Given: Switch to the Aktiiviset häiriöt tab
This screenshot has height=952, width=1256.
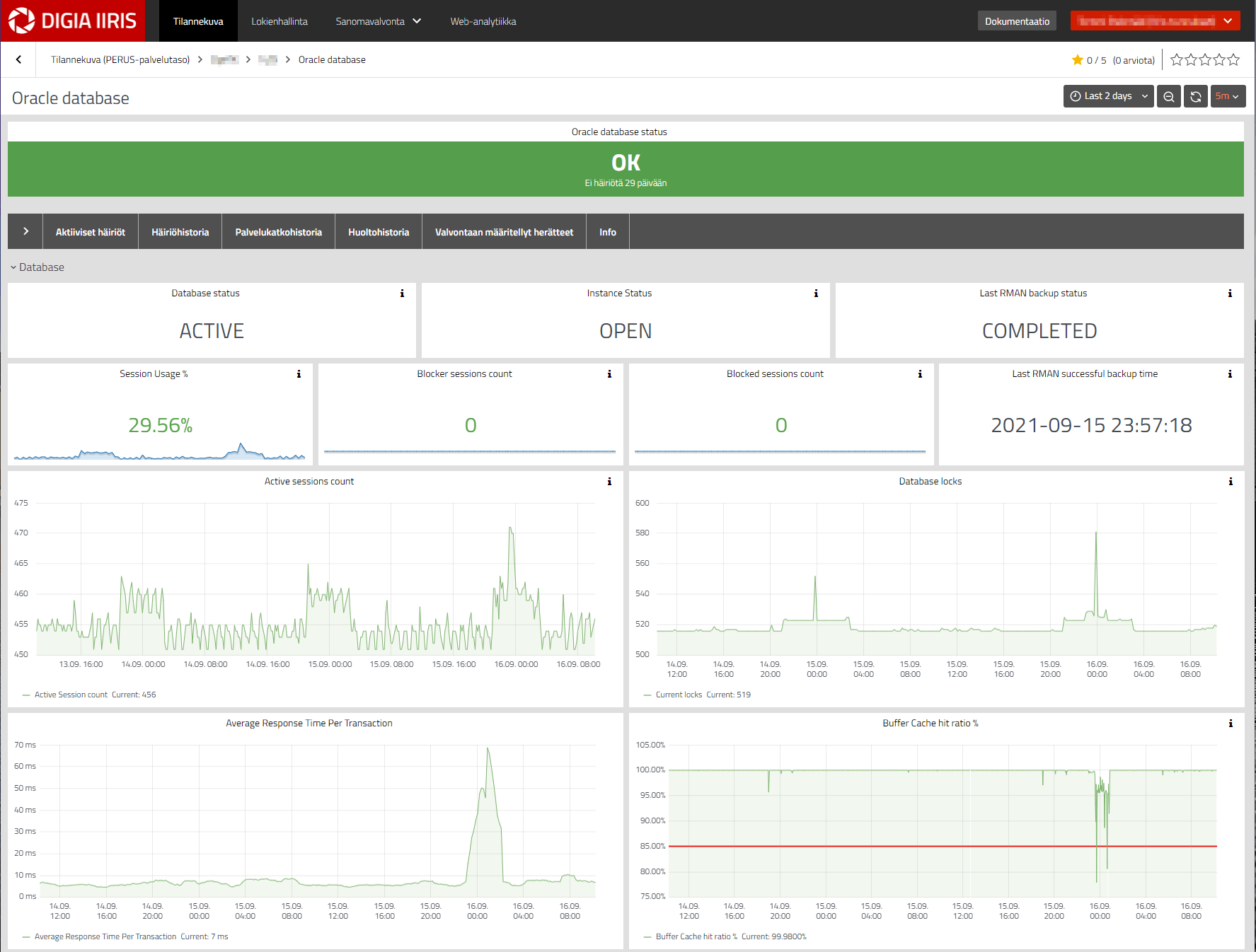Looking at the screenshot, I should (x=91, y=231).
